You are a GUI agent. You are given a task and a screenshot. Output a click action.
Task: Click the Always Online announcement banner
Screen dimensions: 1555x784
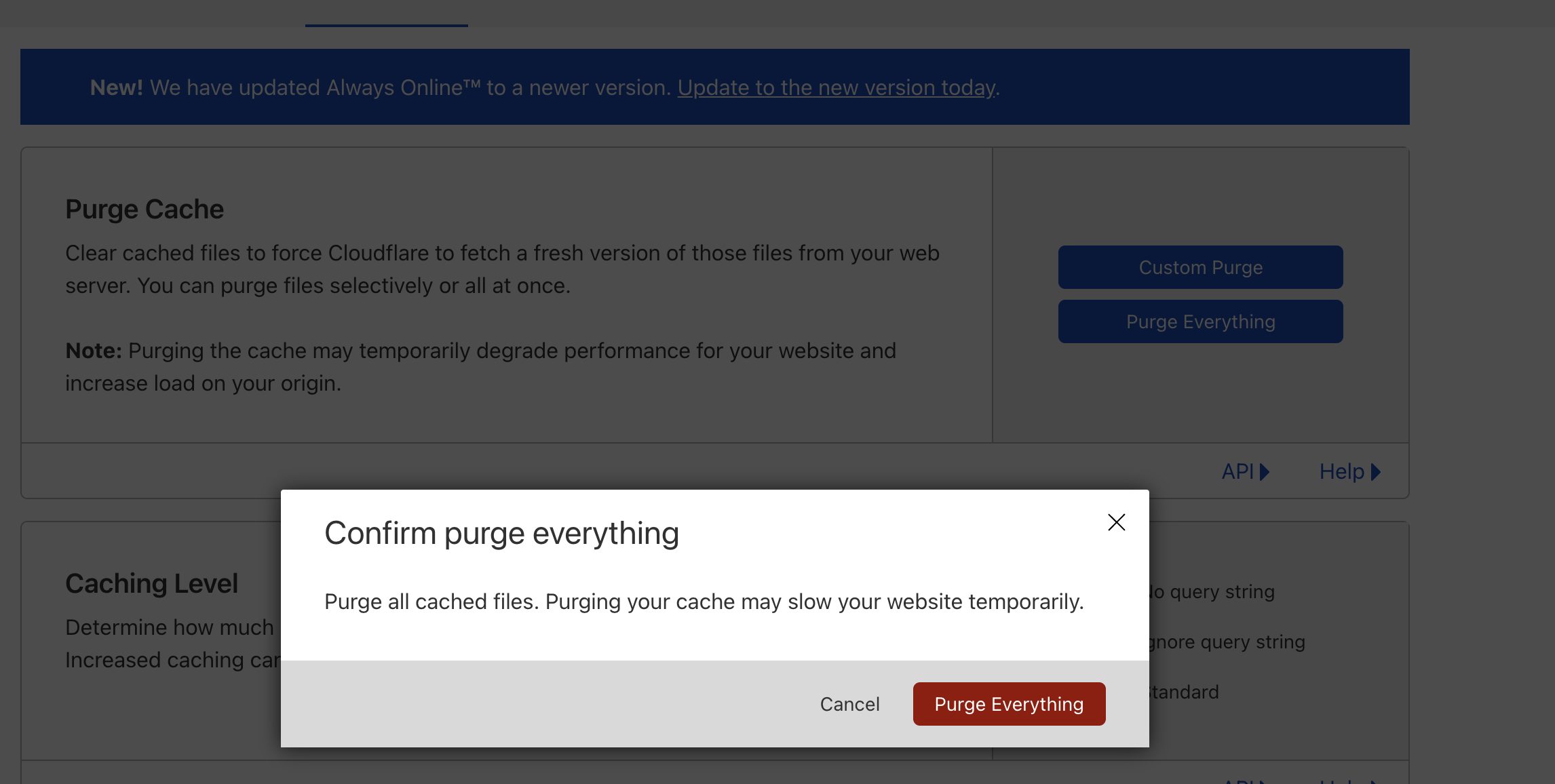click(x=407, y=87)
